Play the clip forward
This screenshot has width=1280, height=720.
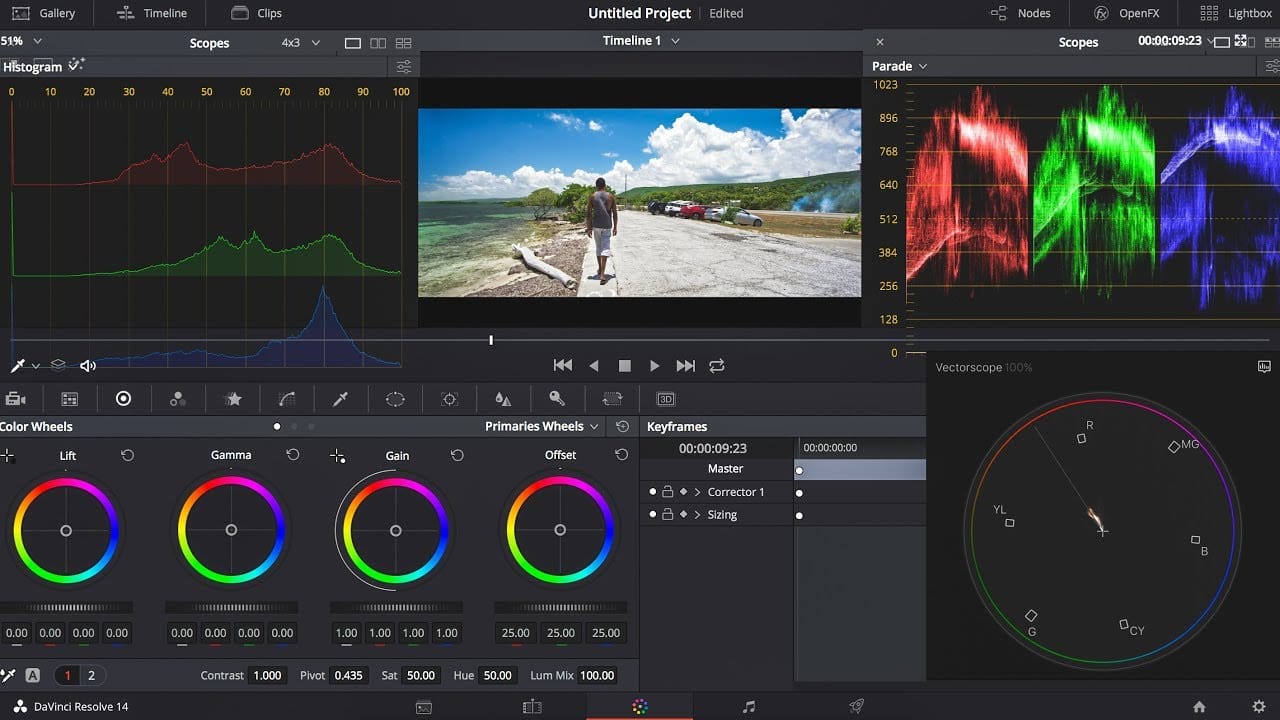coord(655,366)
